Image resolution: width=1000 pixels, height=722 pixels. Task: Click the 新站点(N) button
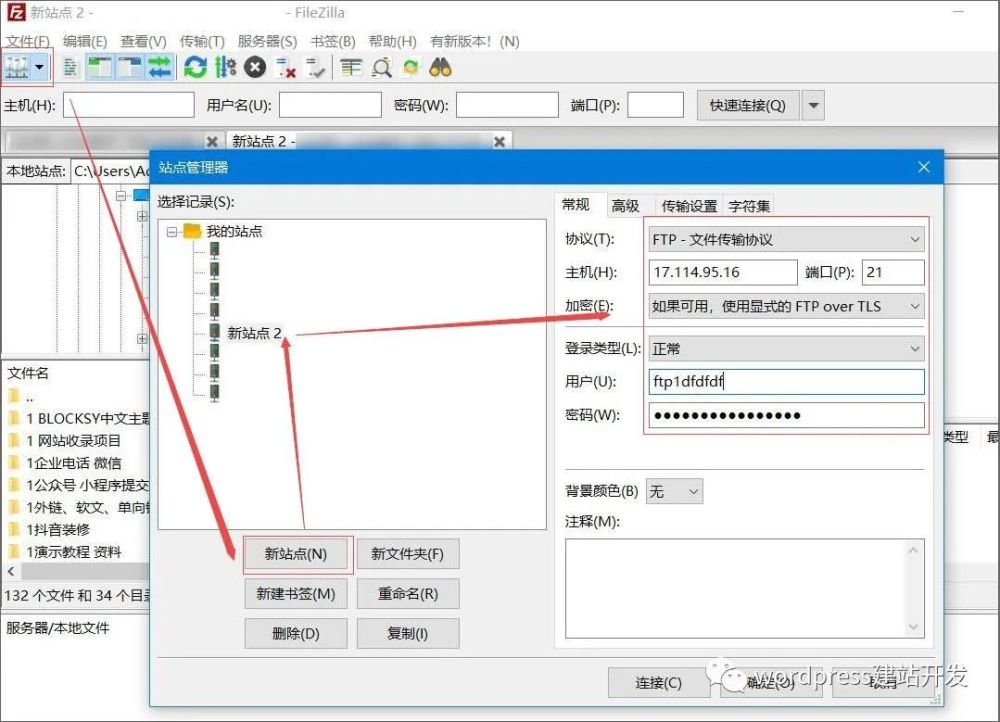[296, 554]
